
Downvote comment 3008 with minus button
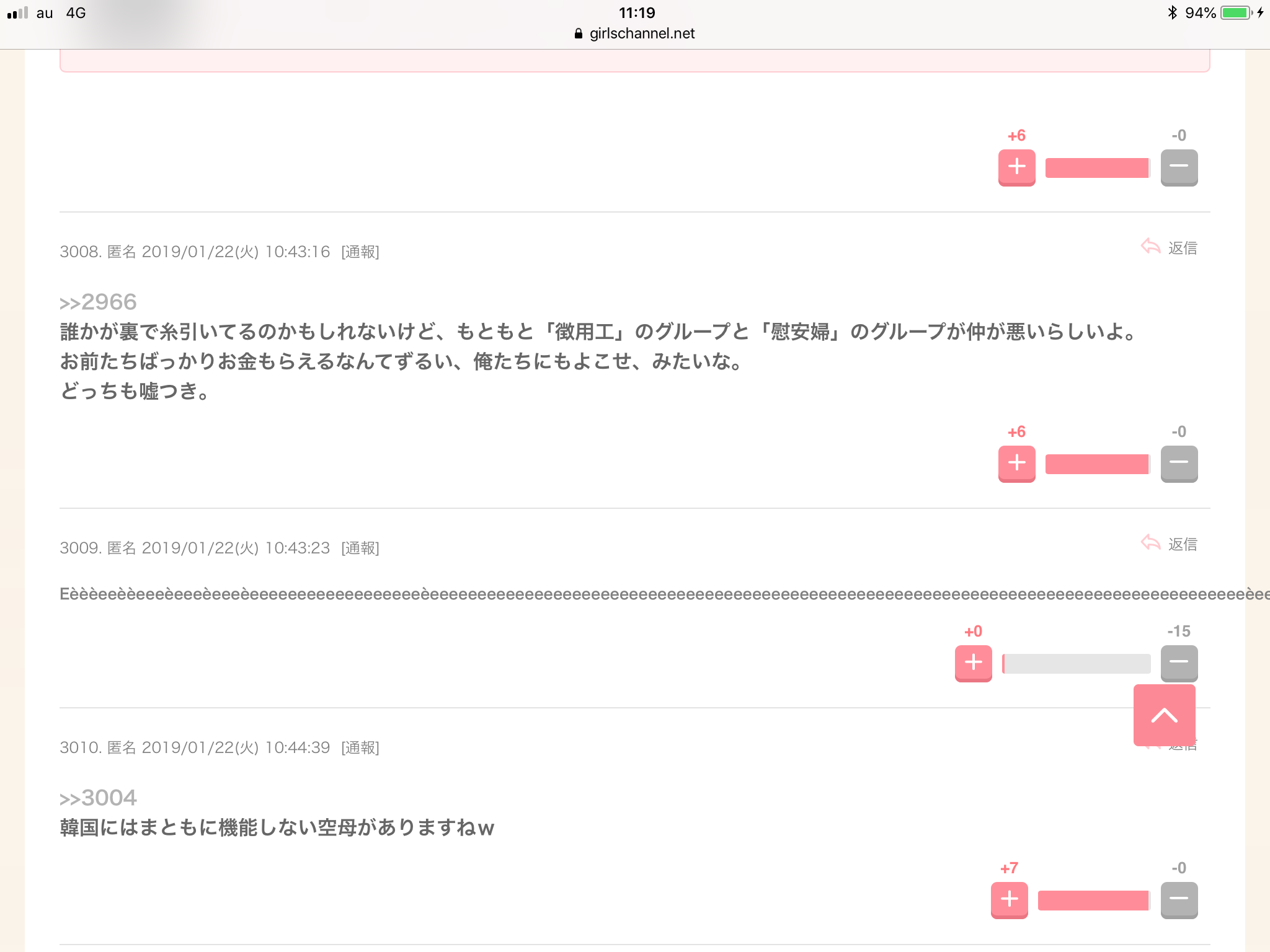1179,463
